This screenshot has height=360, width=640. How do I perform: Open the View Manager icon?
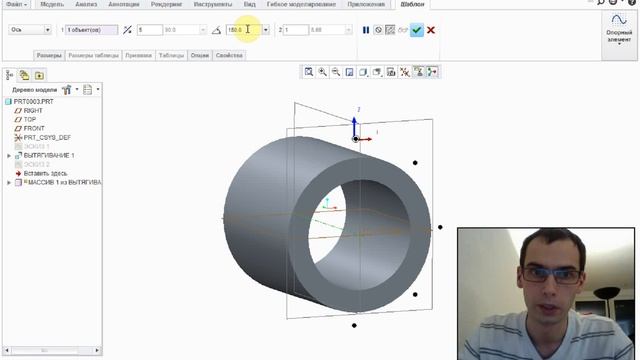click(391, 72)
